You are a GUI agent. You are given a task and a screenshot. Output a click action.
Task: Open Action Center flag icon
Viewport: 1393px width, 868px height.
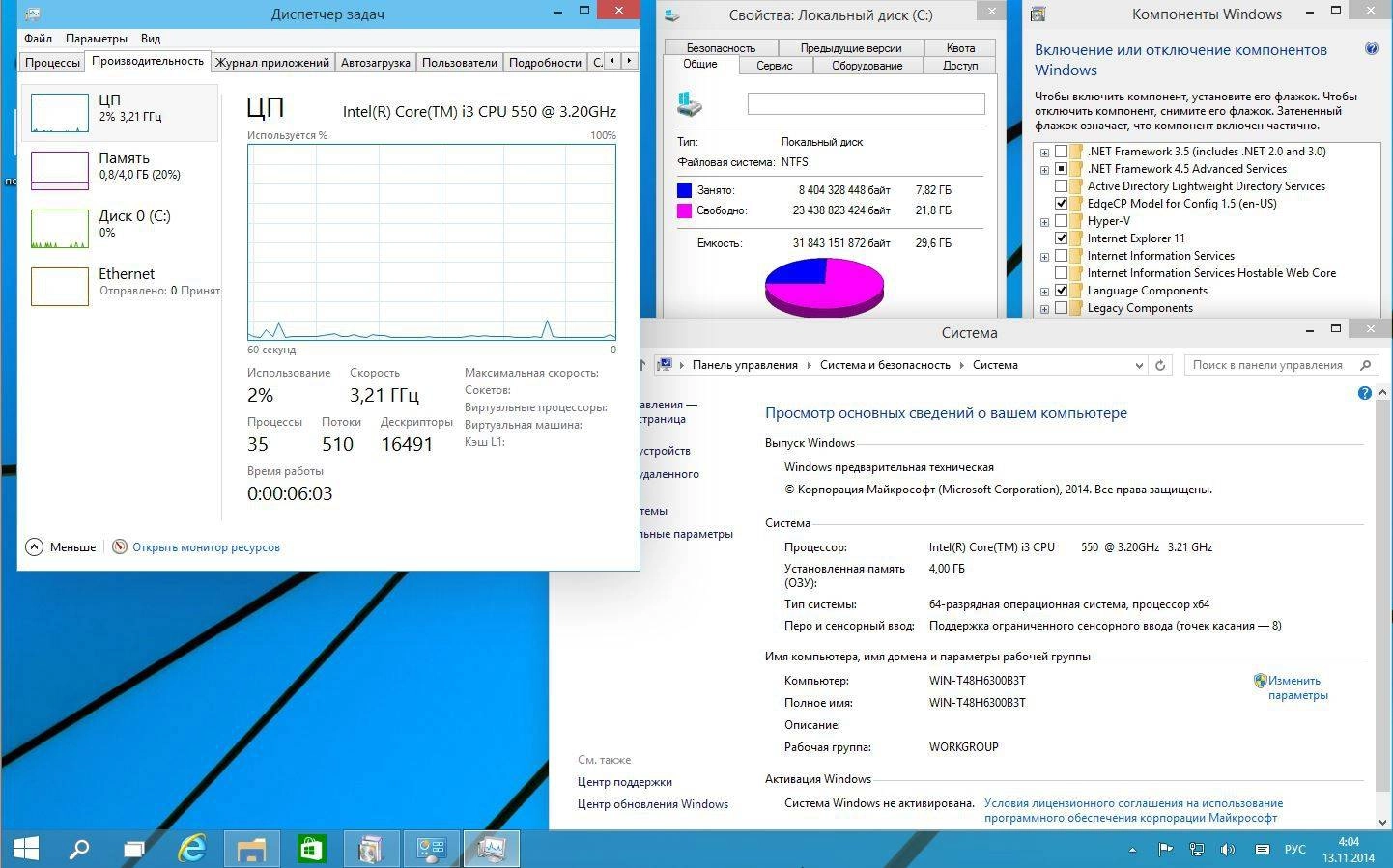[1165, 850]
